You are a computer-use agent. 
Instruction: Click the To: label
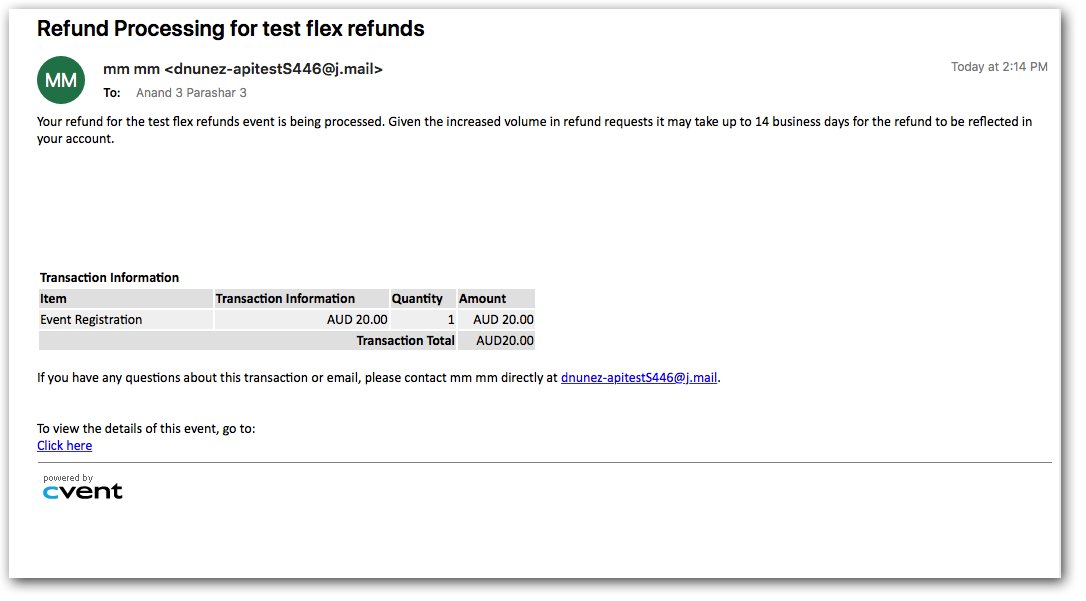click(x=112, y=93)
